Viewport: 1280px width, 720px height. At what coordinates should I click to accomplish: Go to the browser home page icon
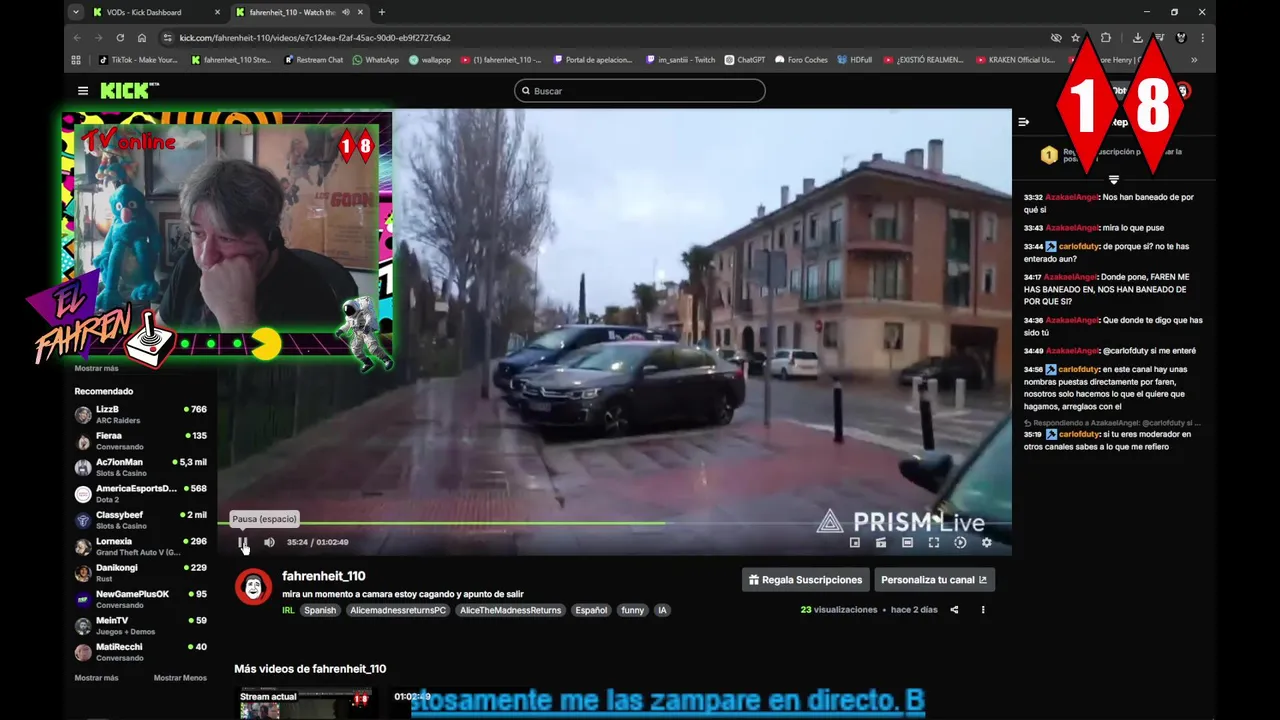pos(142,38)
